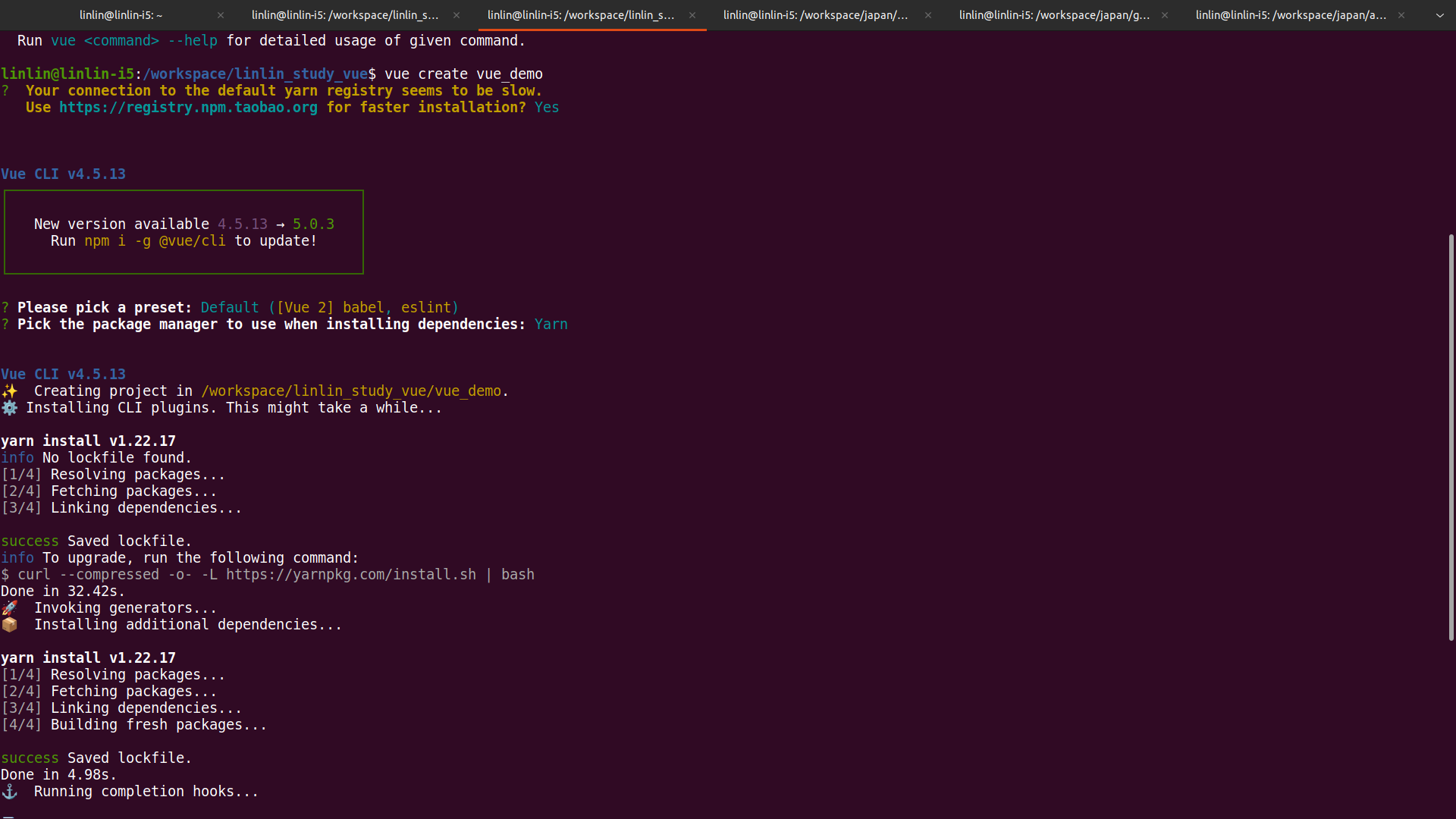Close the /workspace/japan/g... tab
Screen dimensions: 1456x819
pos(1165,15)
